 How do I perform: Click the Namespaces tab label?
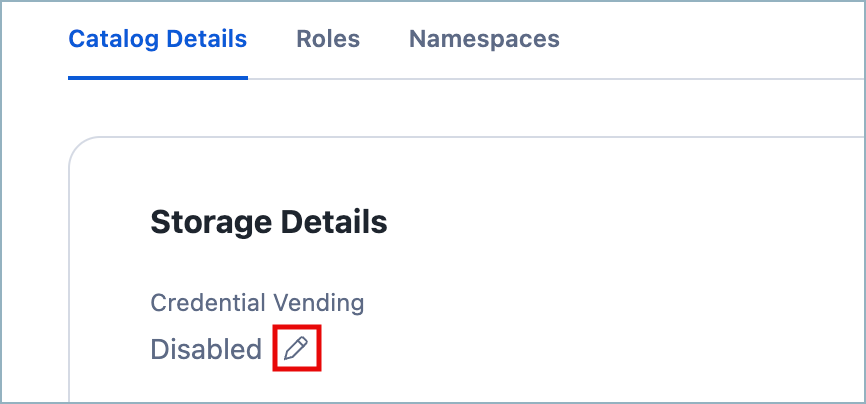[484, 40]
